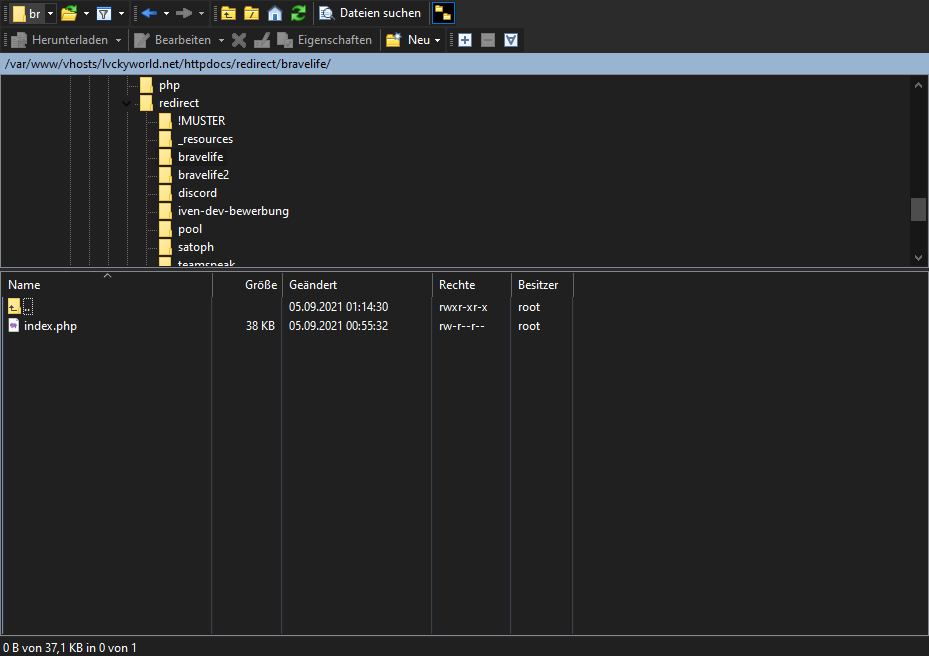Click Dateien suchen button

point(370,13)
